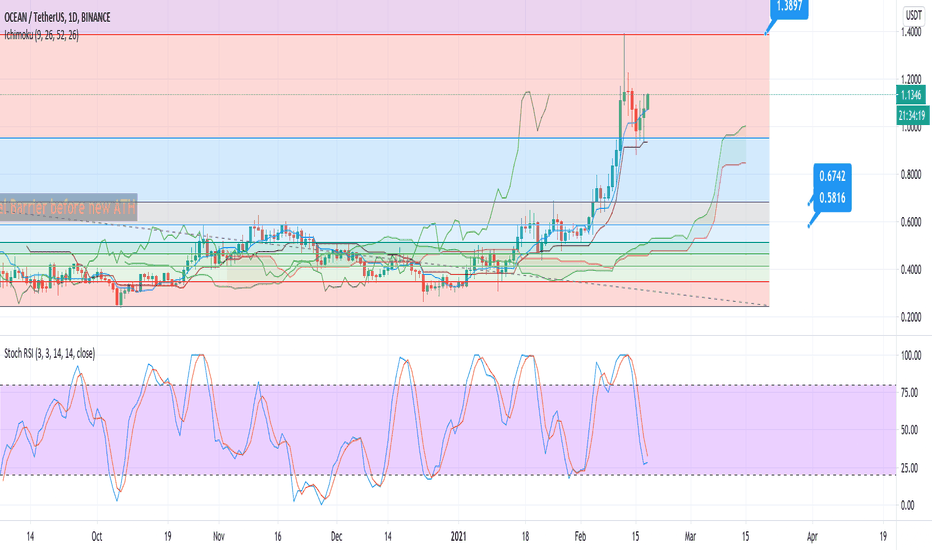Click the current price tag 1.1346
The width and height of the screenshot is (932, 550).
911,95
